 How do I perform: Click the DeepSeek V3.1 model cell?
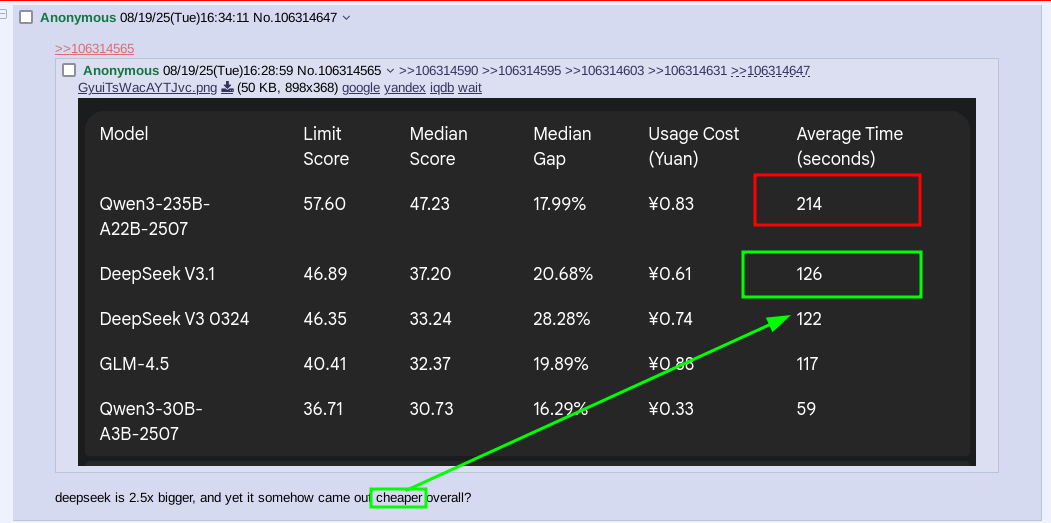(x=157, y=274)
